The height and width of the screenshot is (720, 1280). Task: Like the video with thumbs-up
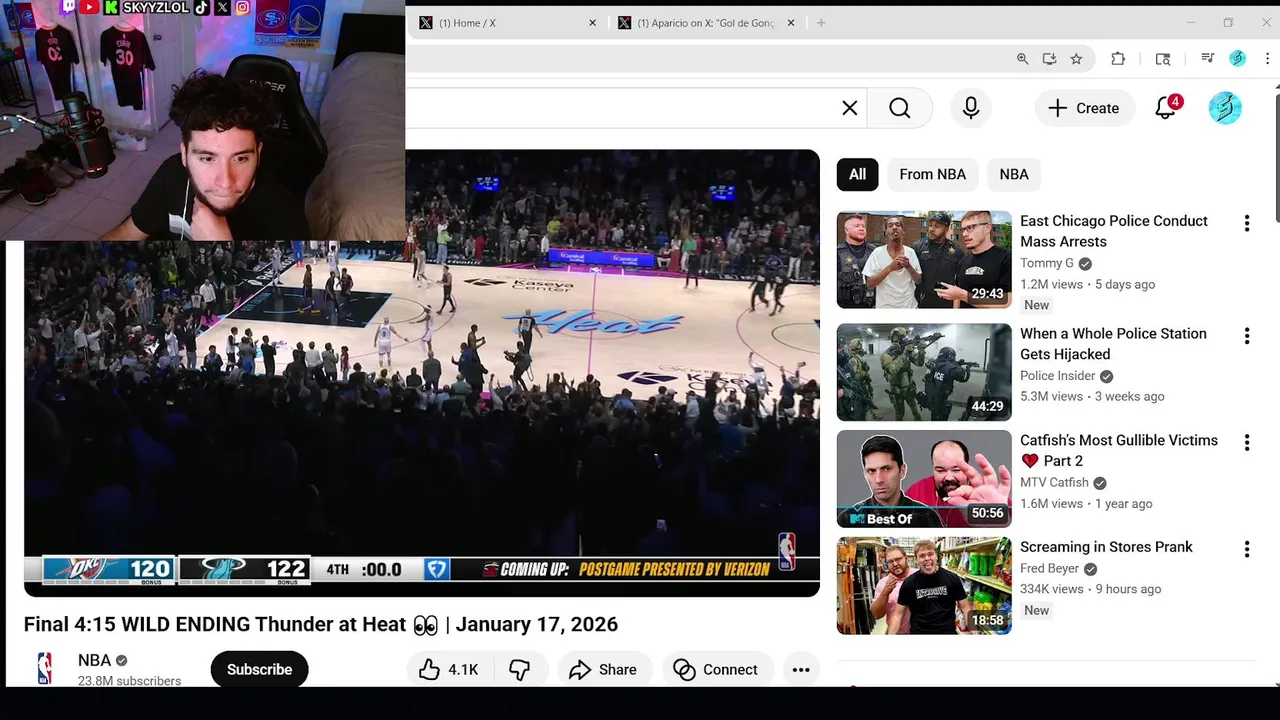tap(448, 670)
